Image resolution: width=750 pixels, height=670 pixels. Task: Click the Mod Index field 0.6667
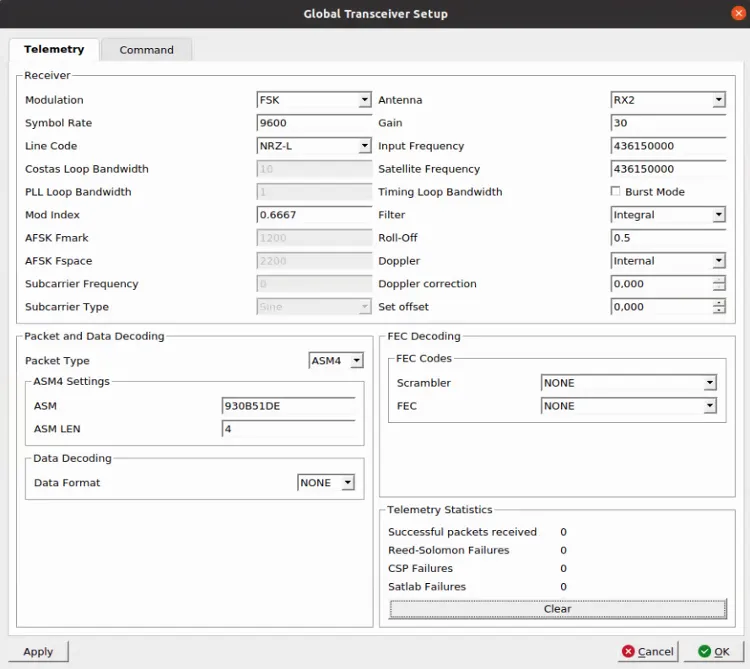point(314,215)
